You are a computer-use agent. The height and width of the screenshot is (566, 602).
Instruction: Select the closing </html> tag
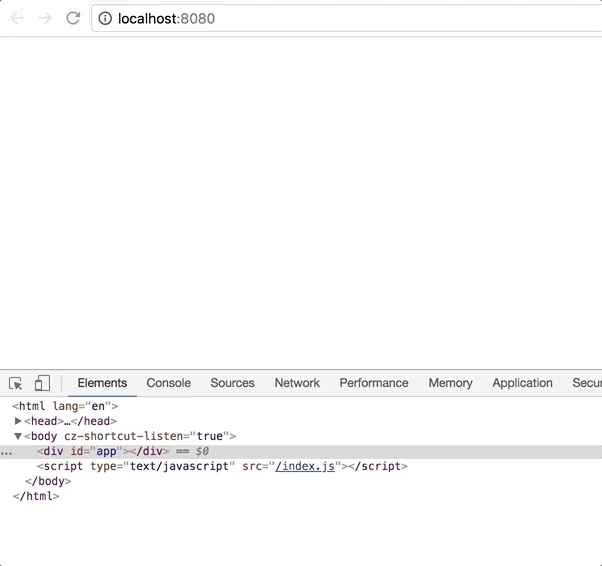(x=36, y=496)
